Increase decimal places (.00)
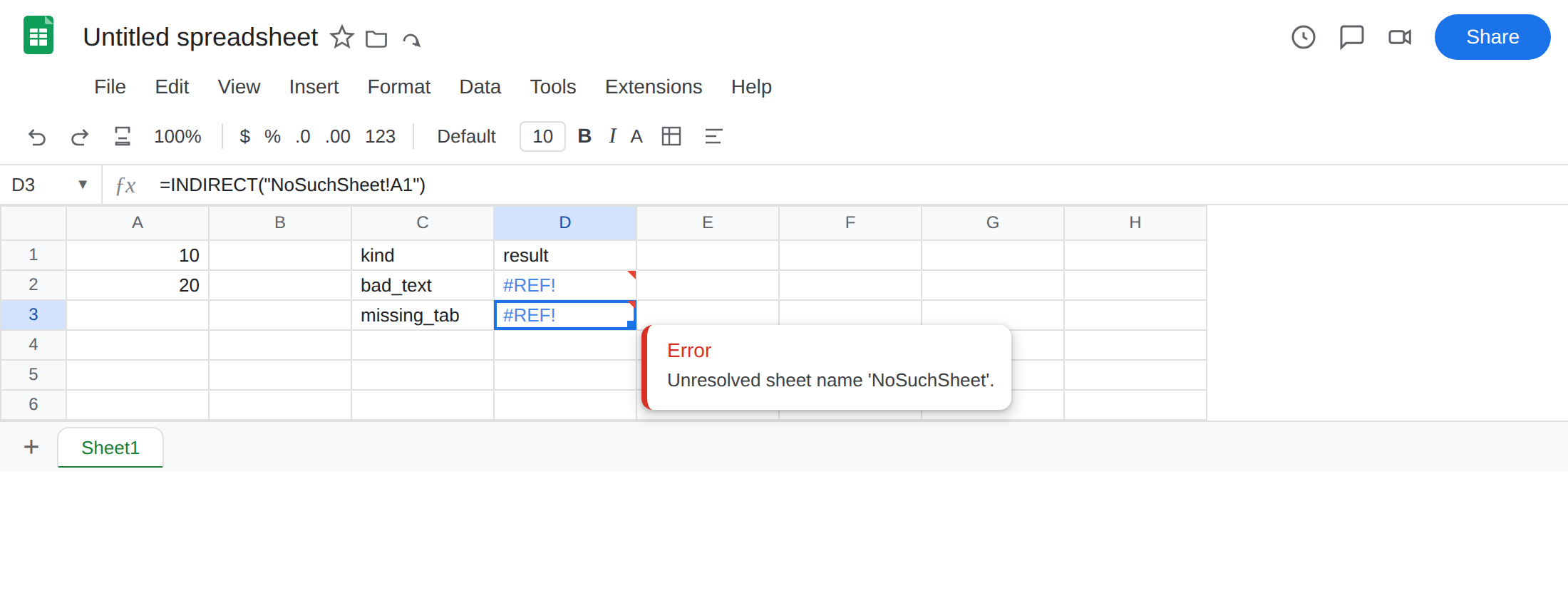Screen dimensions: 1568x613 coord(338,136)
